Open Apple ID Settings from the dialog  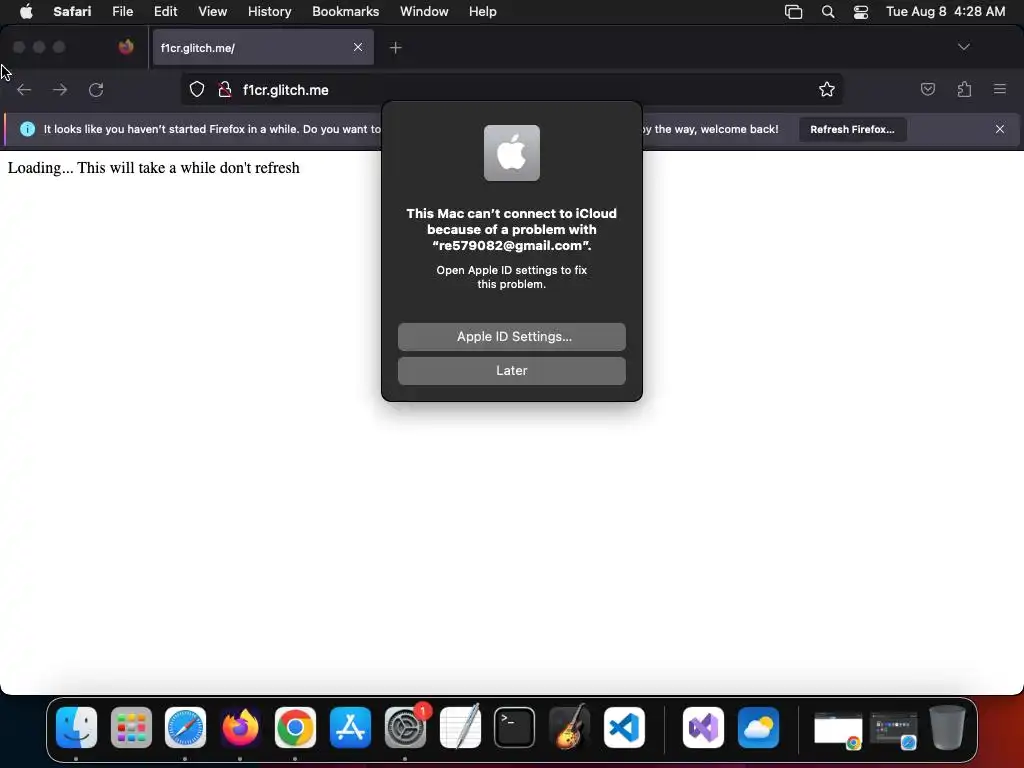click(511, 336)
